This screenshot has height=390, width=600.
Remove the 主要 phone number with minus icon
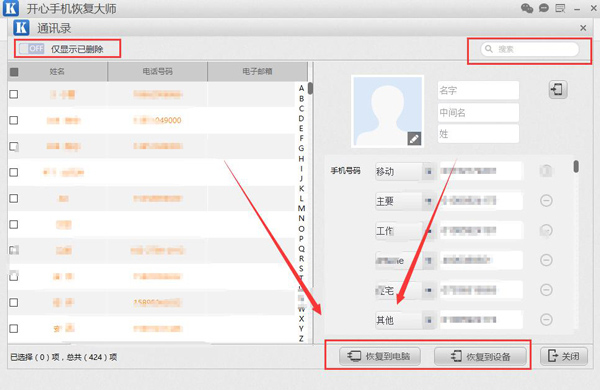546,201
